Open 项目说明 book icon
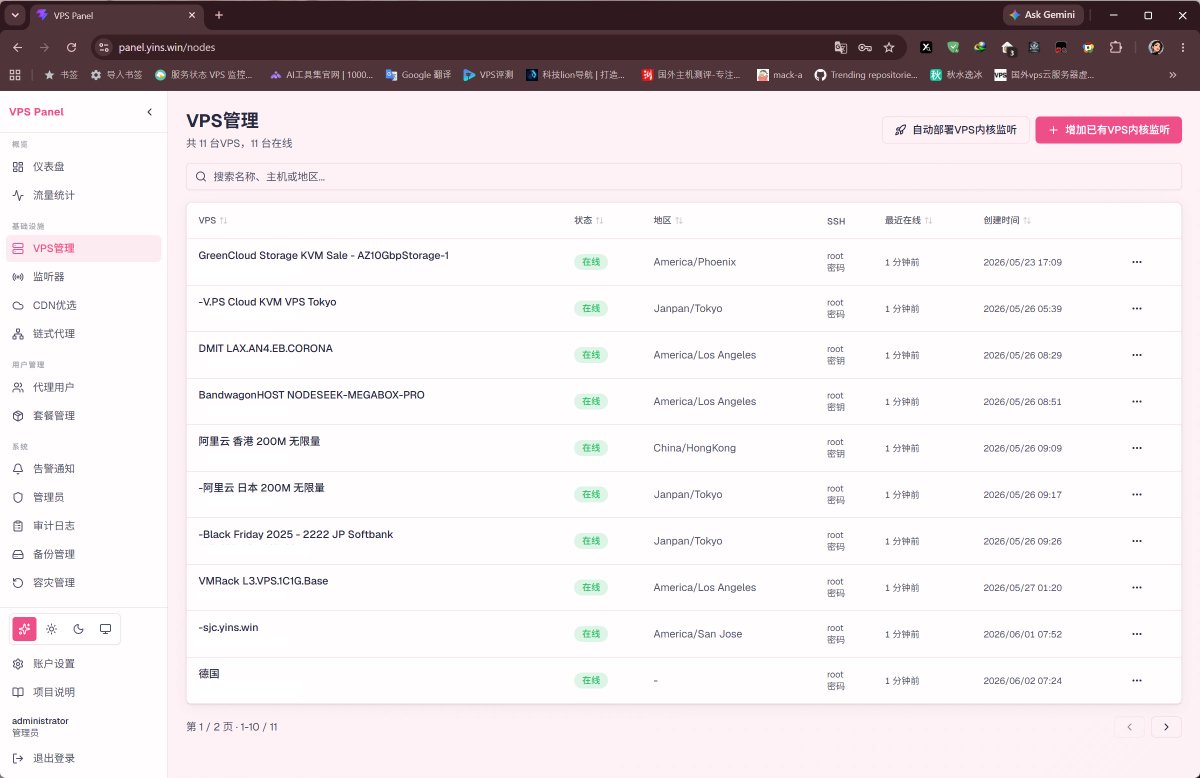The image size is (1200, 778). coord(18,692)
